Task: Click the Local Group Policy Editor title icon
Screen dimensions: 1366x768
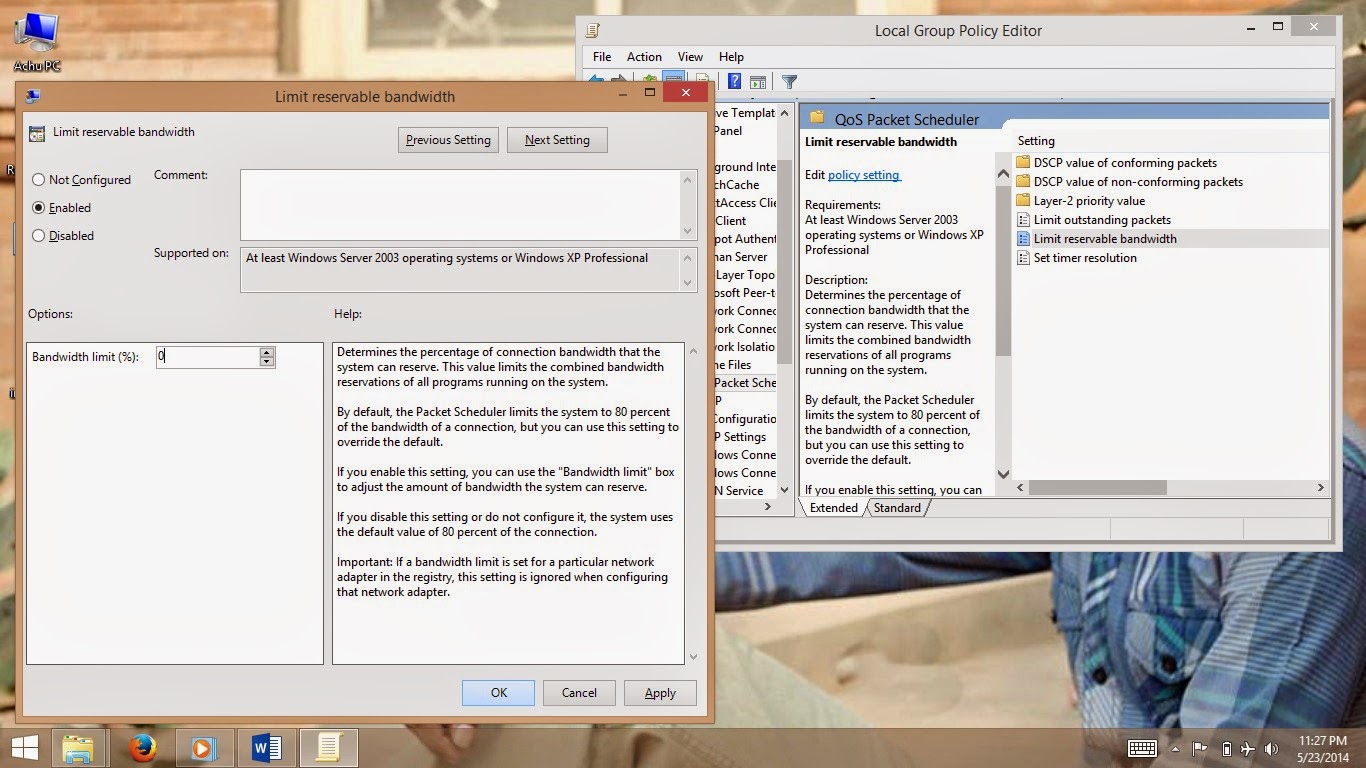Action: (593, 31)
